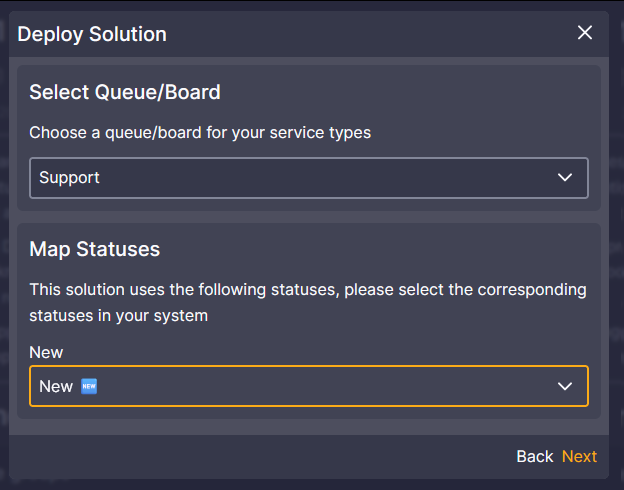
Task: Proceed with the Next button
Action: [x=579, y=456]
